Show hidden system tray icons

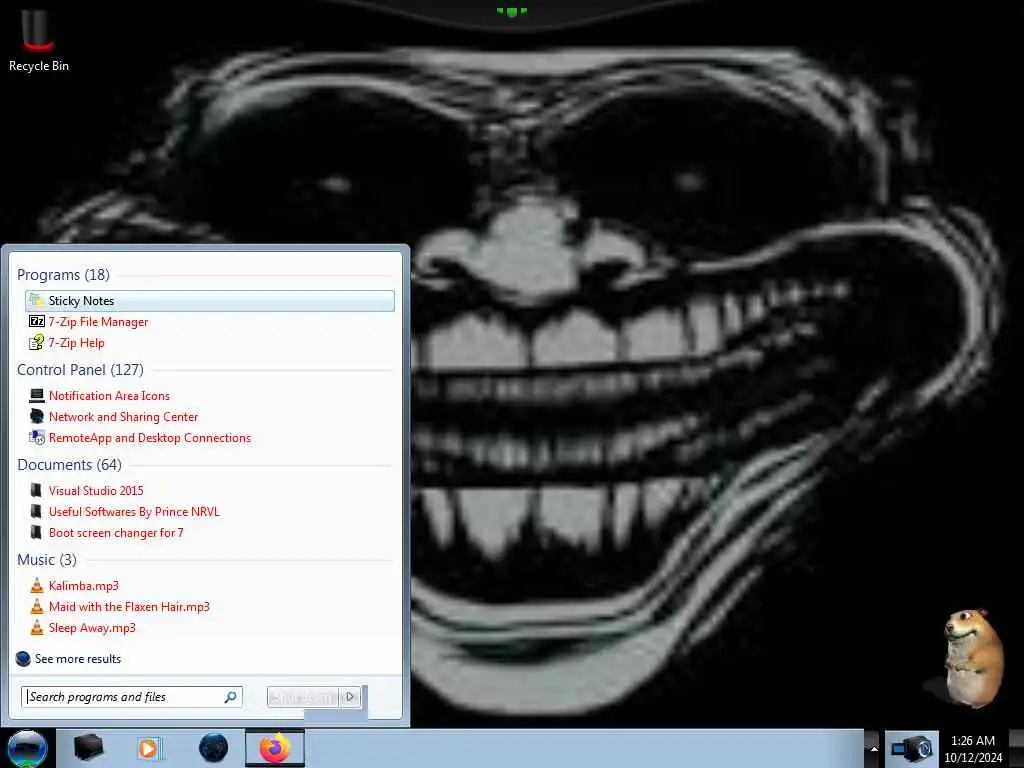pos(874,748)
